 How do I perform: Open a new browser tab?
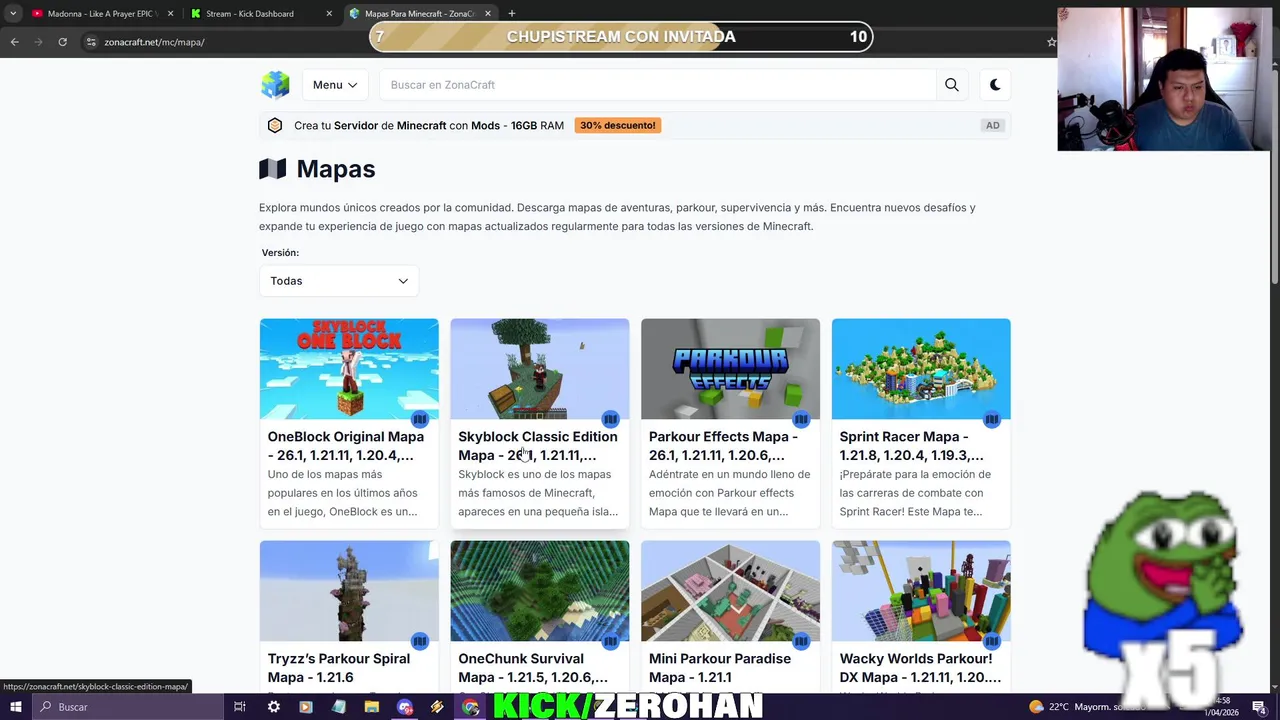point(511,14)
